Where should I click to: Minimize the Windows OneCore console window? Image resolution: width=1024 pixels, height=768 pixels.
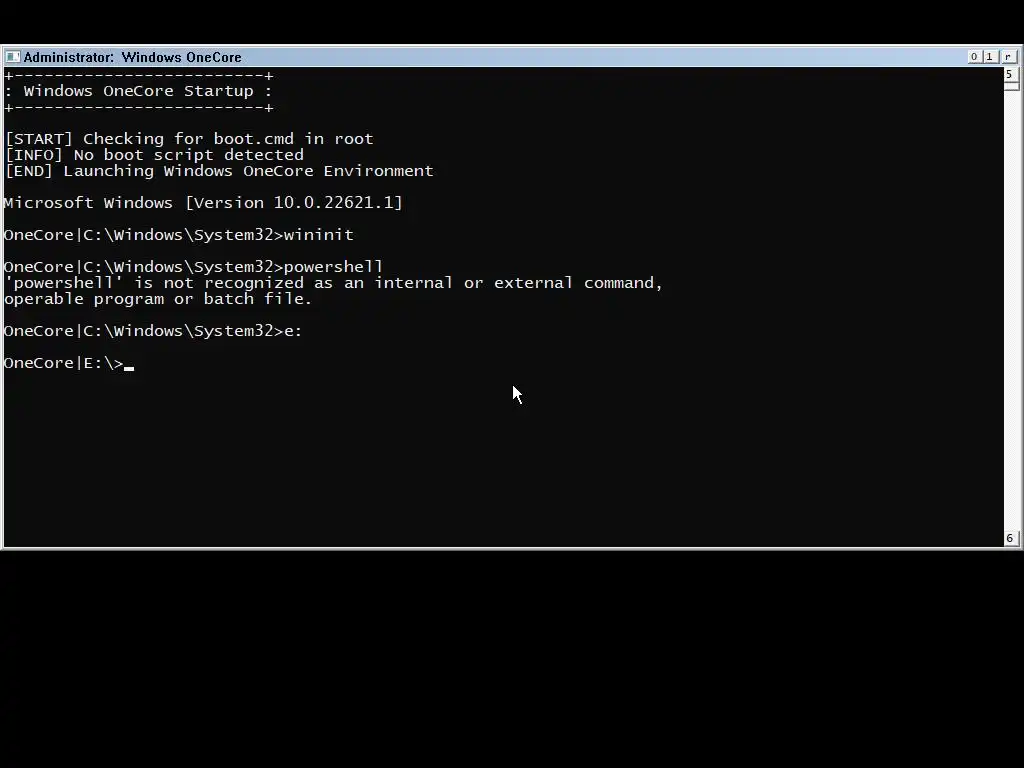coord(974,57)
